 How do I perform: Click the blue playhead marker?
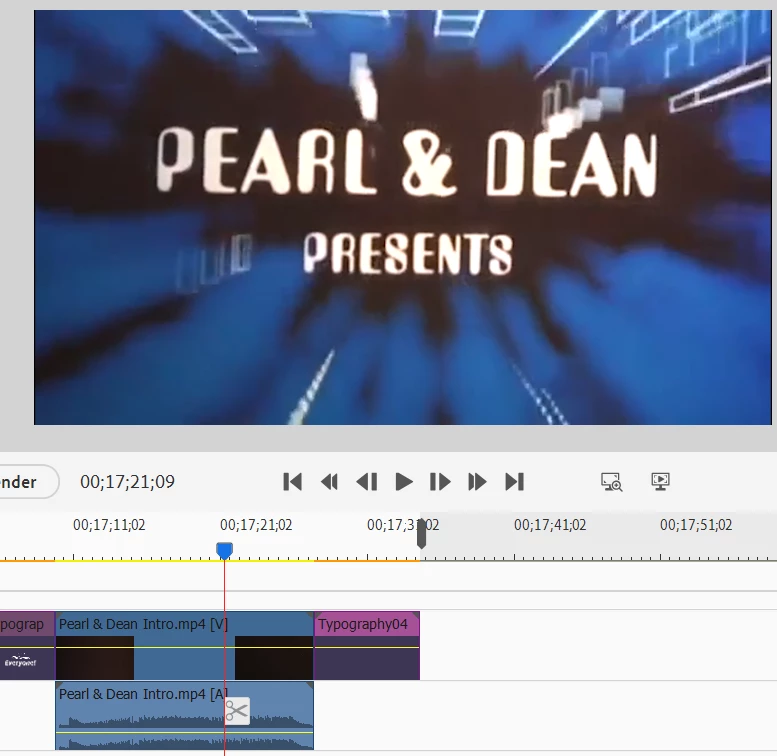(224, 551)
